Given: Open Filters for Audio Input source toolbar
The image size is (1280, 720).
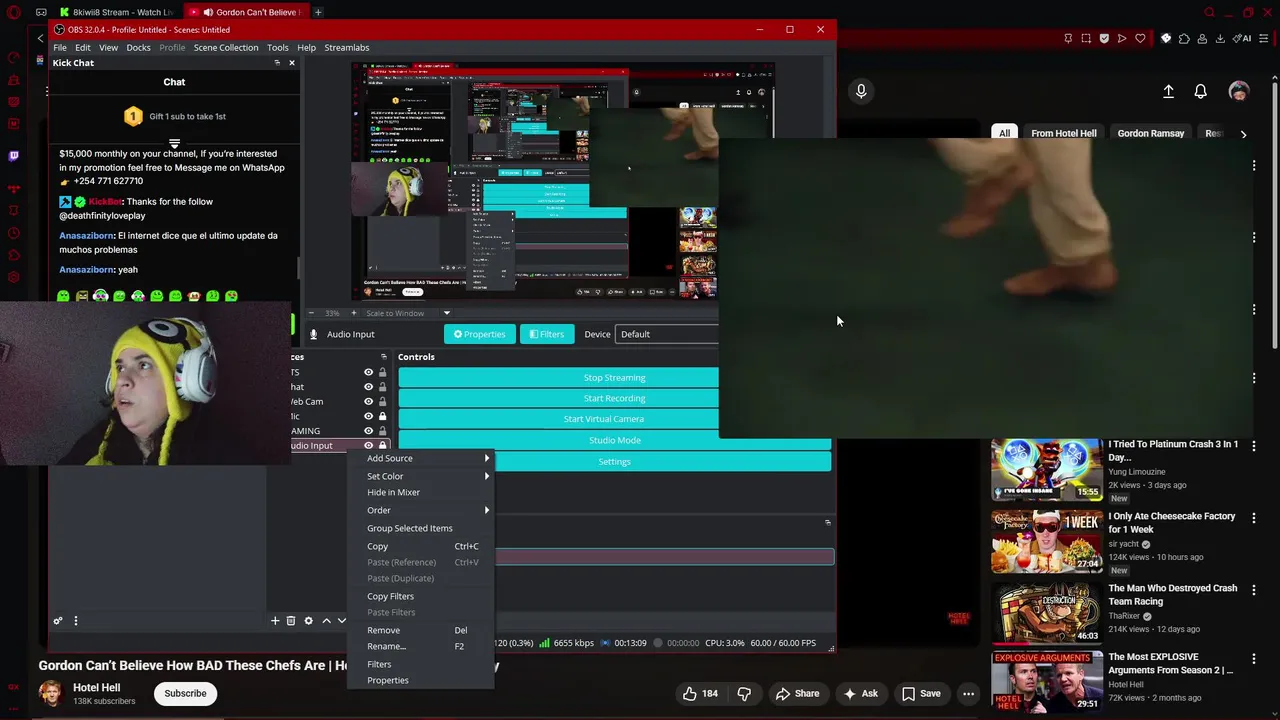Looking at the screenshot, I should pyautogui.click(x=546, y=334).
